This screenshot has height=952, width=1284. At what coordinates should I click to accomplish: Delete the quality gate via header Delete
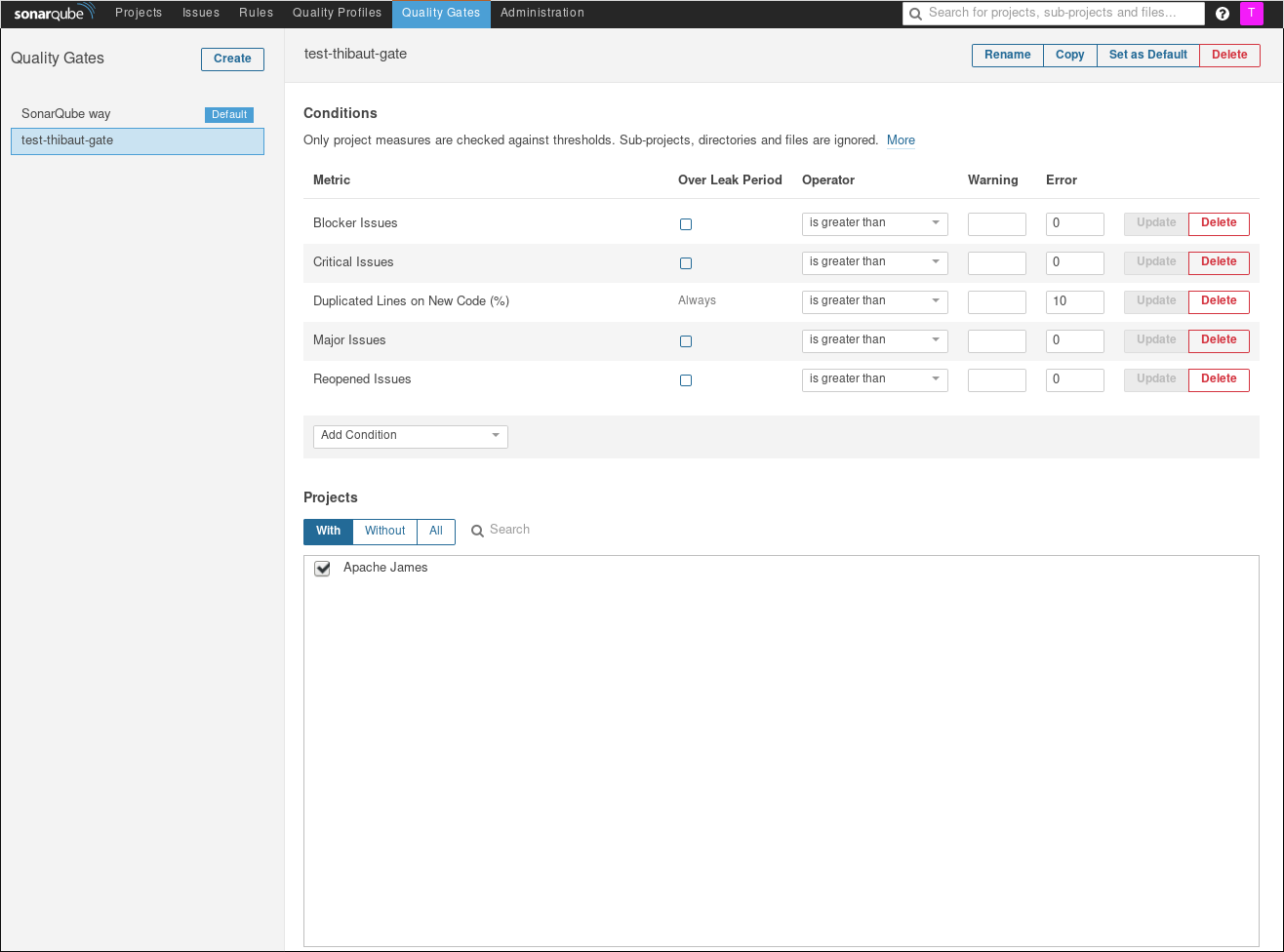[1229, 56]
